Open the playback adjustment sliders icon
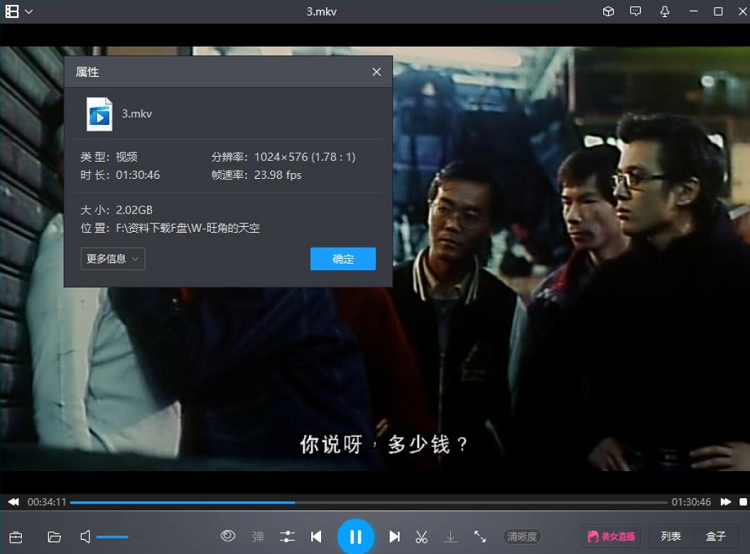The height and width of the screenshot is (554, 750). pyautogui.click(x=288, y=537)
